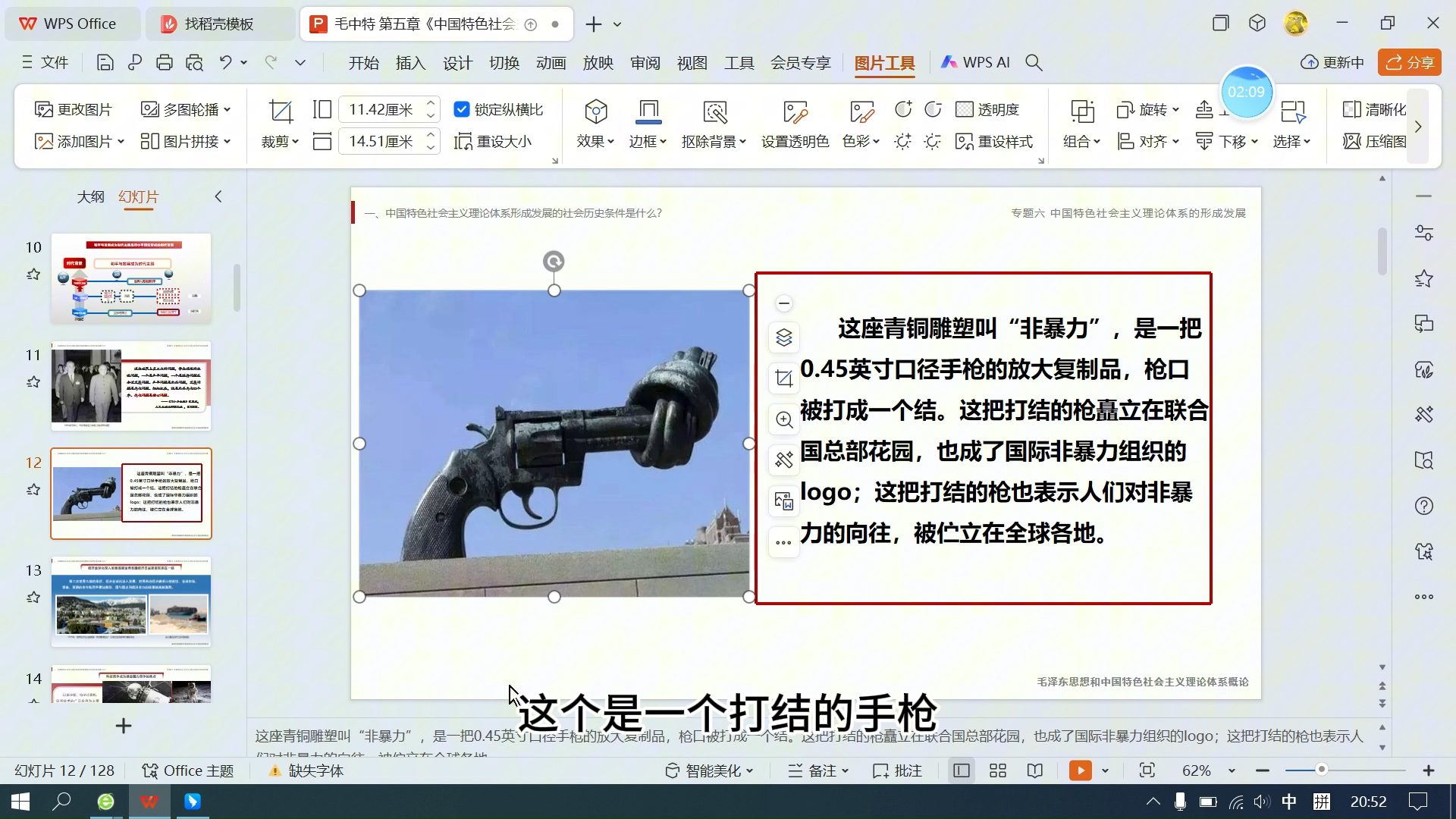
Task: Expand the Add Picture (添加图片) dropdown
Action: 121,142
